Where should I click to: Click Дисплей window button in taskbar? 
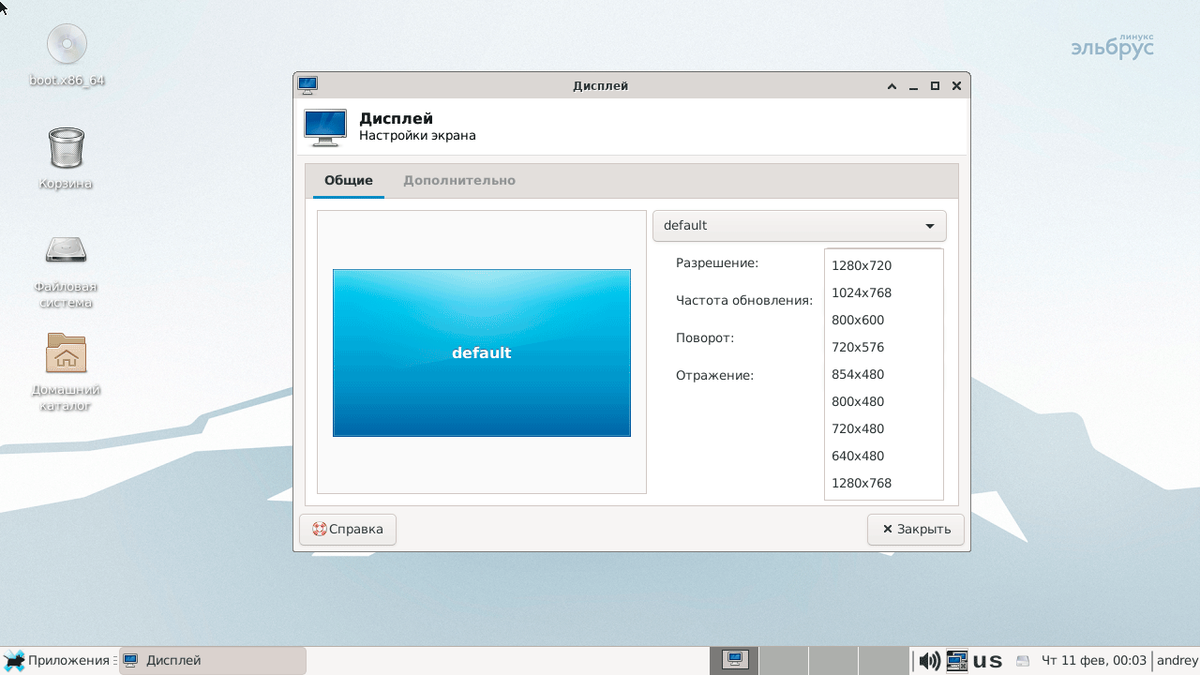212,660
